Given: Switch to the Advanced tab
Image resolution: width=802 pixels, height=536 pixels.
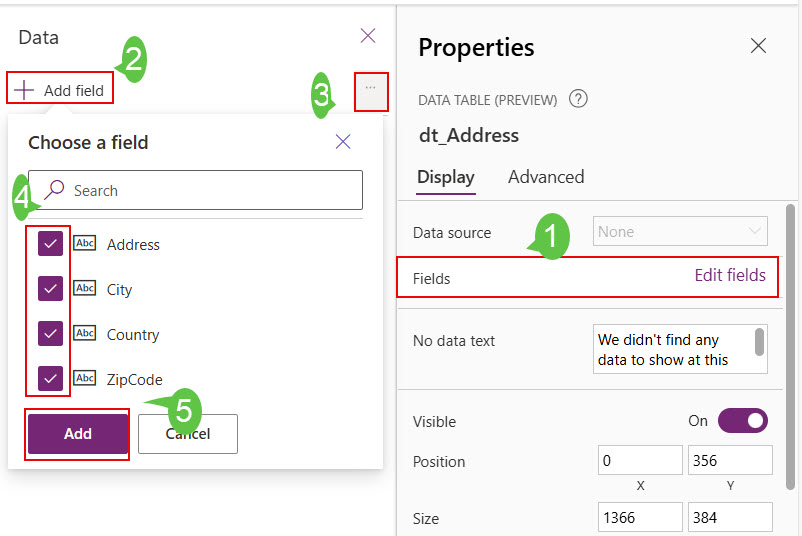Looking at the screenshot, I should tap(546, 177).
